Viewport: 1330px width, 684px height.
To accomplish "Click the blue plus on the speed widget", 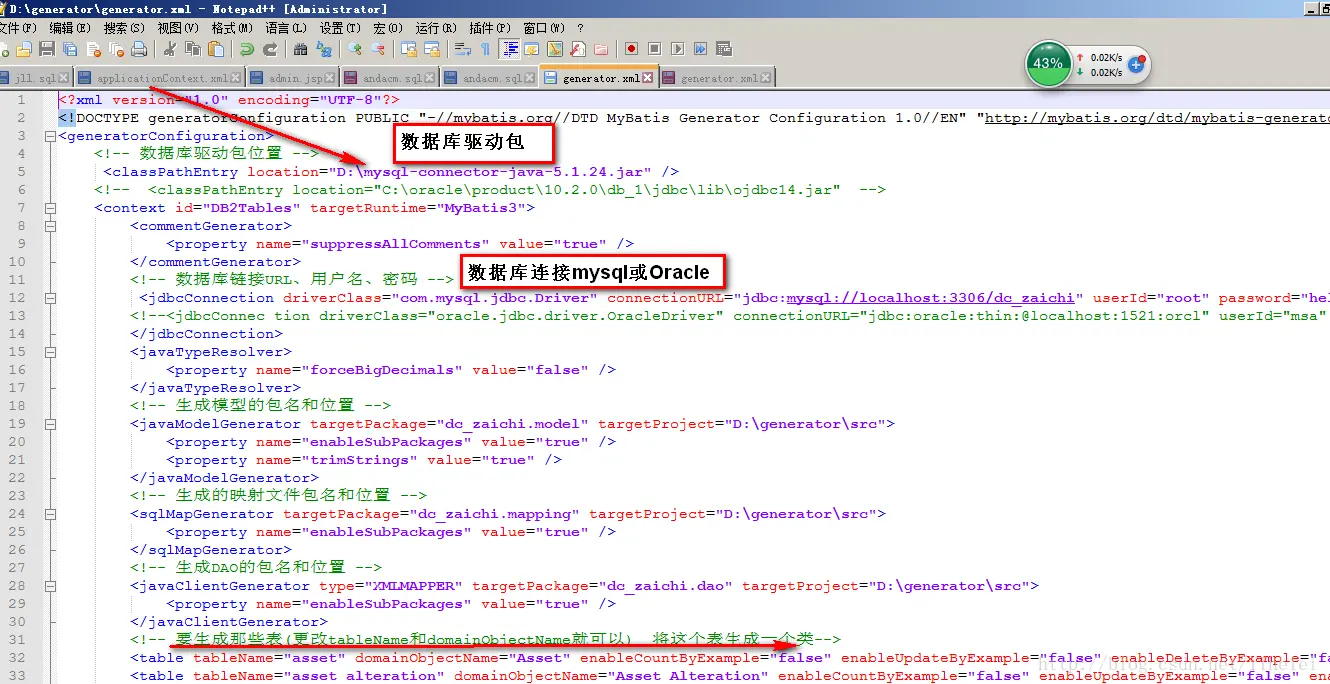I will tap(1136, 65).
